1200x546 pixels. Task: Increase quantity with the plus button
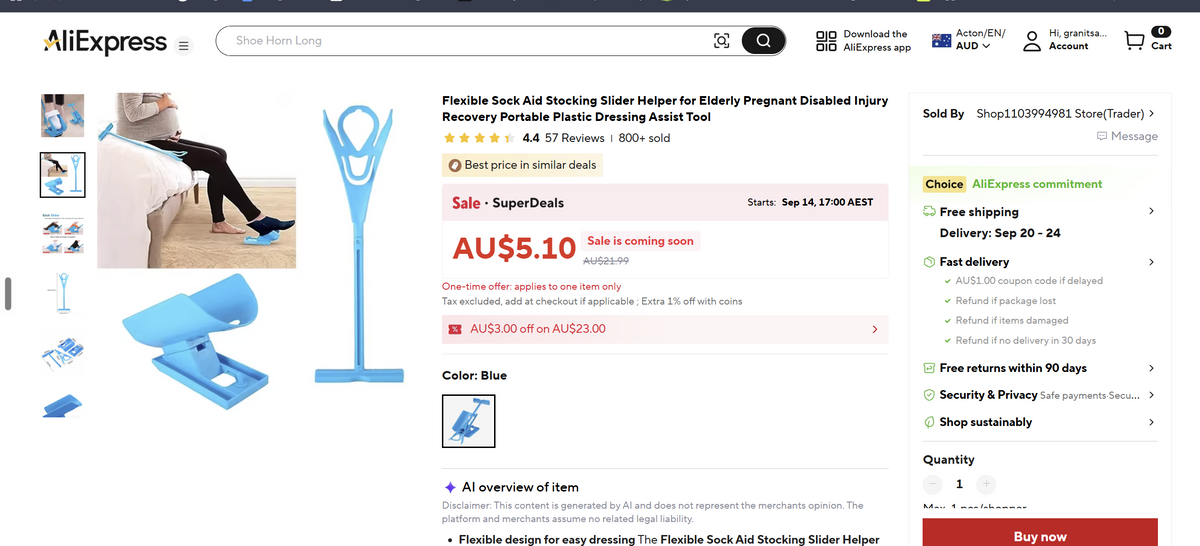tap(986, 485)
